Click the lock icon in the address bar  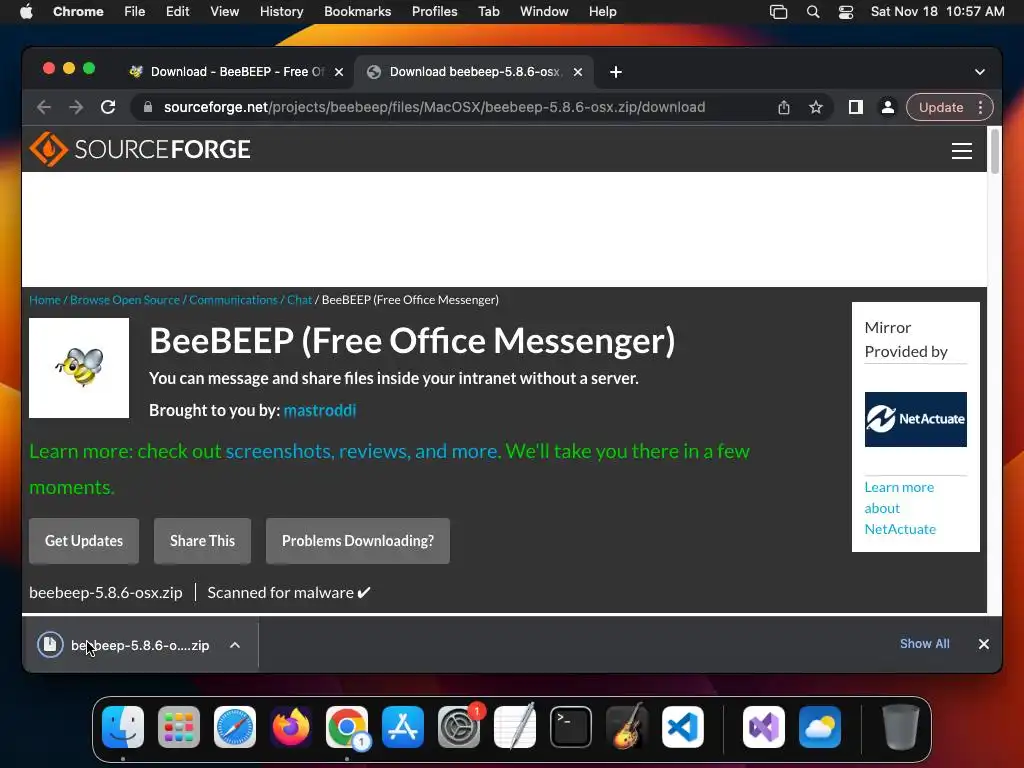click(x=148, y=107)
